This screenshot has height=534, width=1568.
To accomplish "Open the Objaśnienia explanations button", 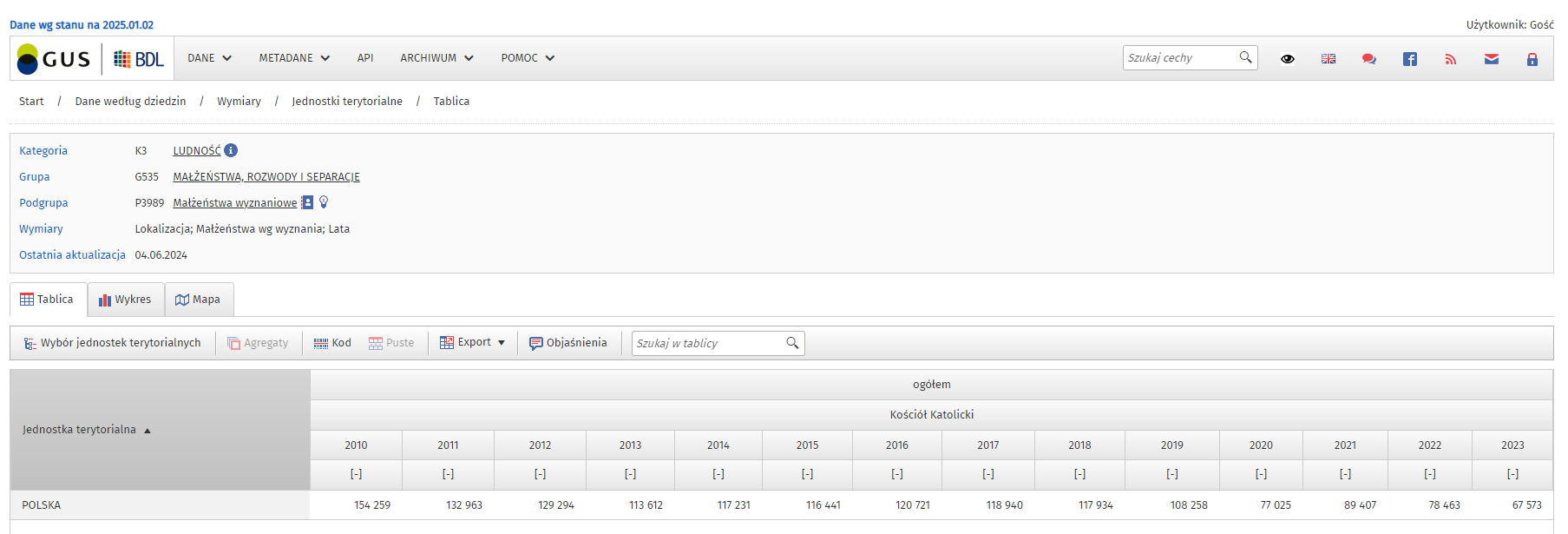I will coord(567,343).
